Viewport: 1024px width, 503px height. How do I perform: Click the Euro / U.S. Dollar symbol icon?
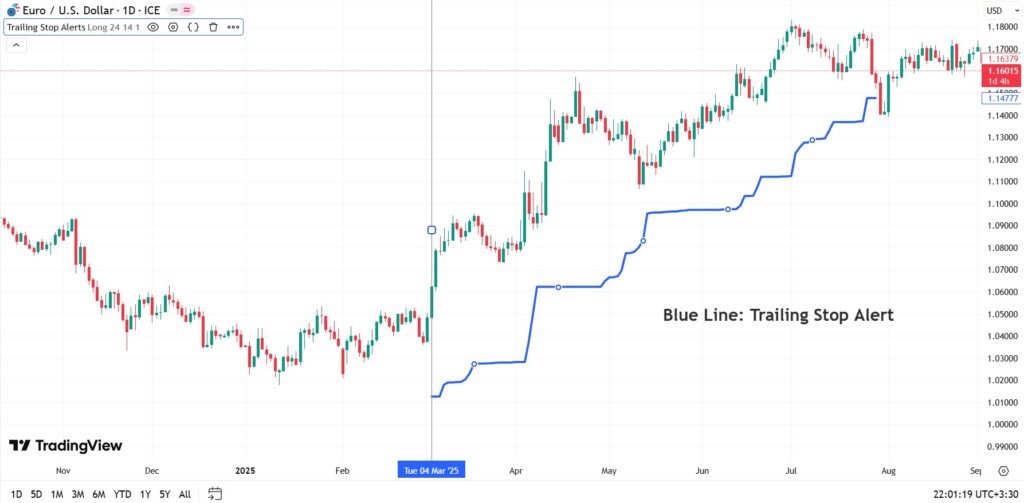coord(13,9)
